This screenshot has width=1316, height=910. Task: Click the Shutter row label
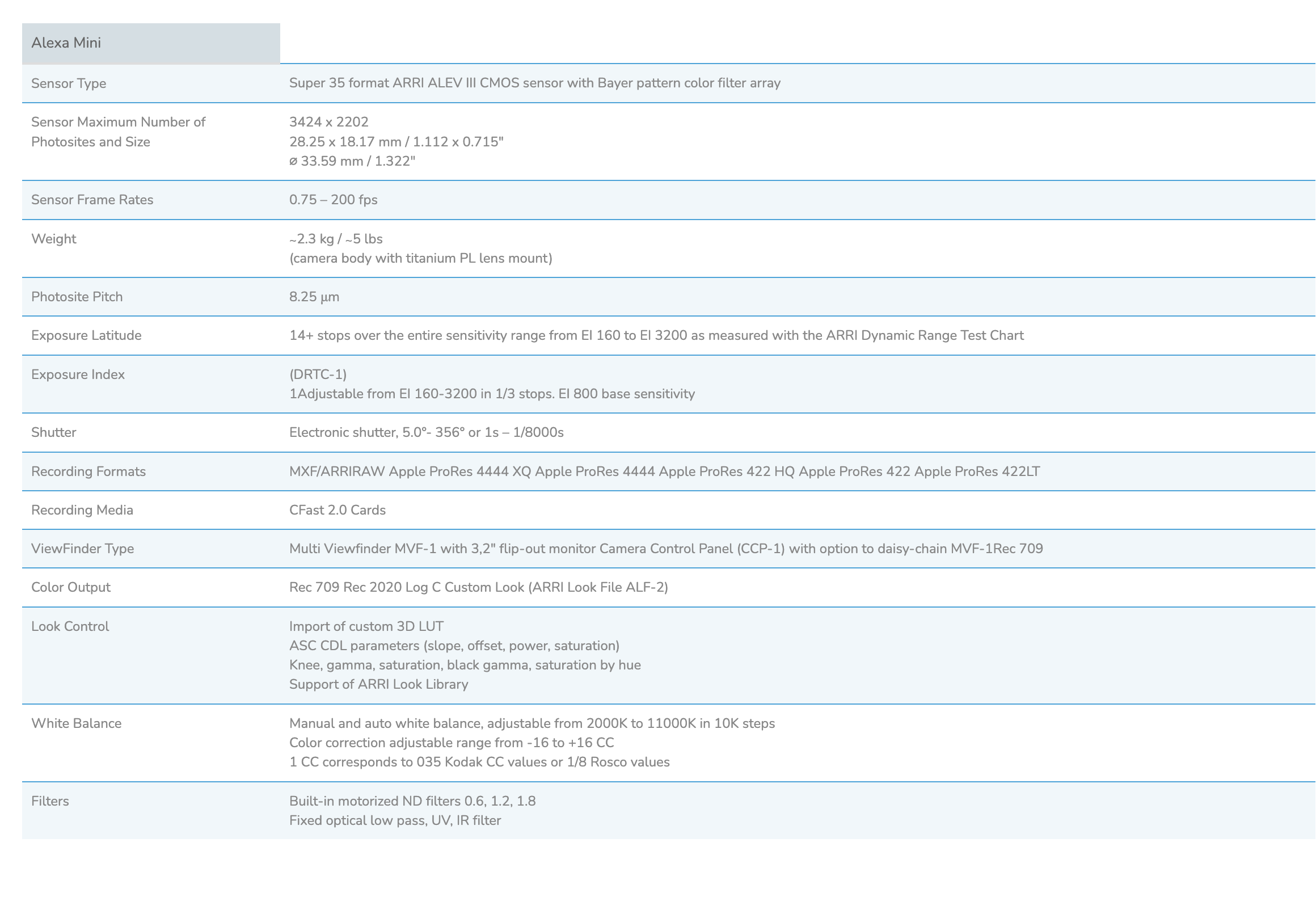pos(53,432)
